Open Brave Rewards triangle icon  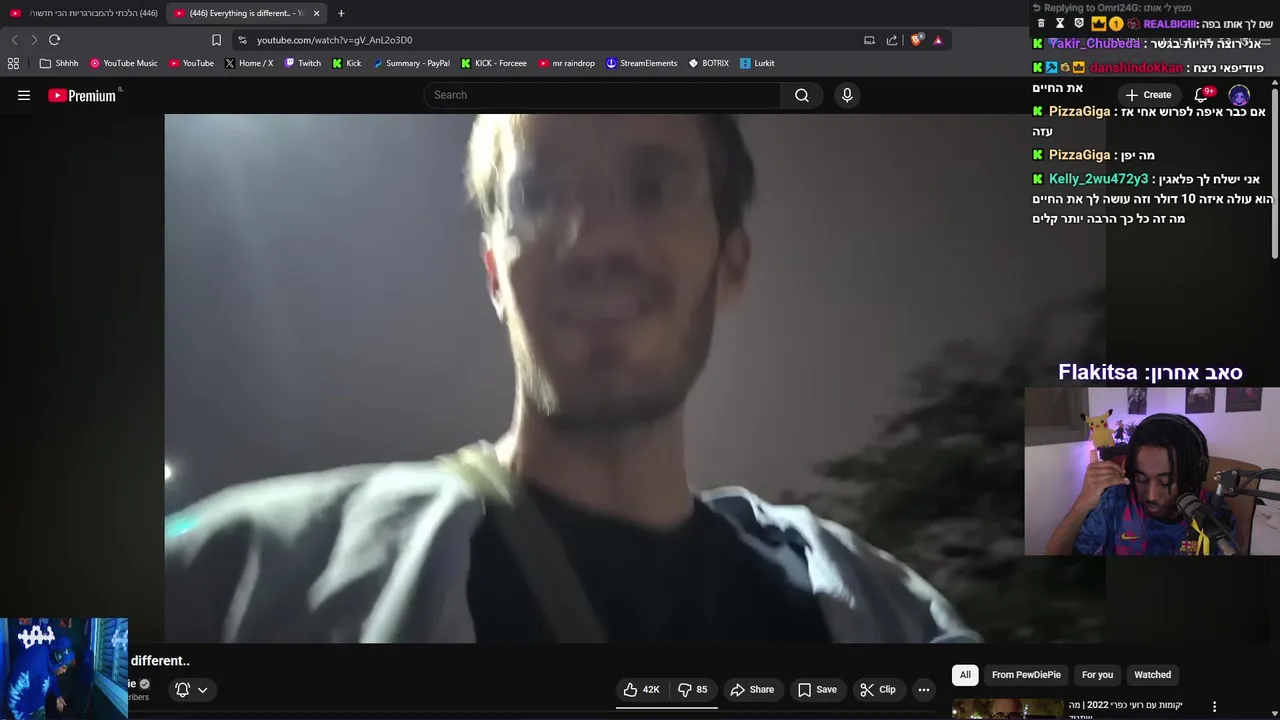[938, 40]
